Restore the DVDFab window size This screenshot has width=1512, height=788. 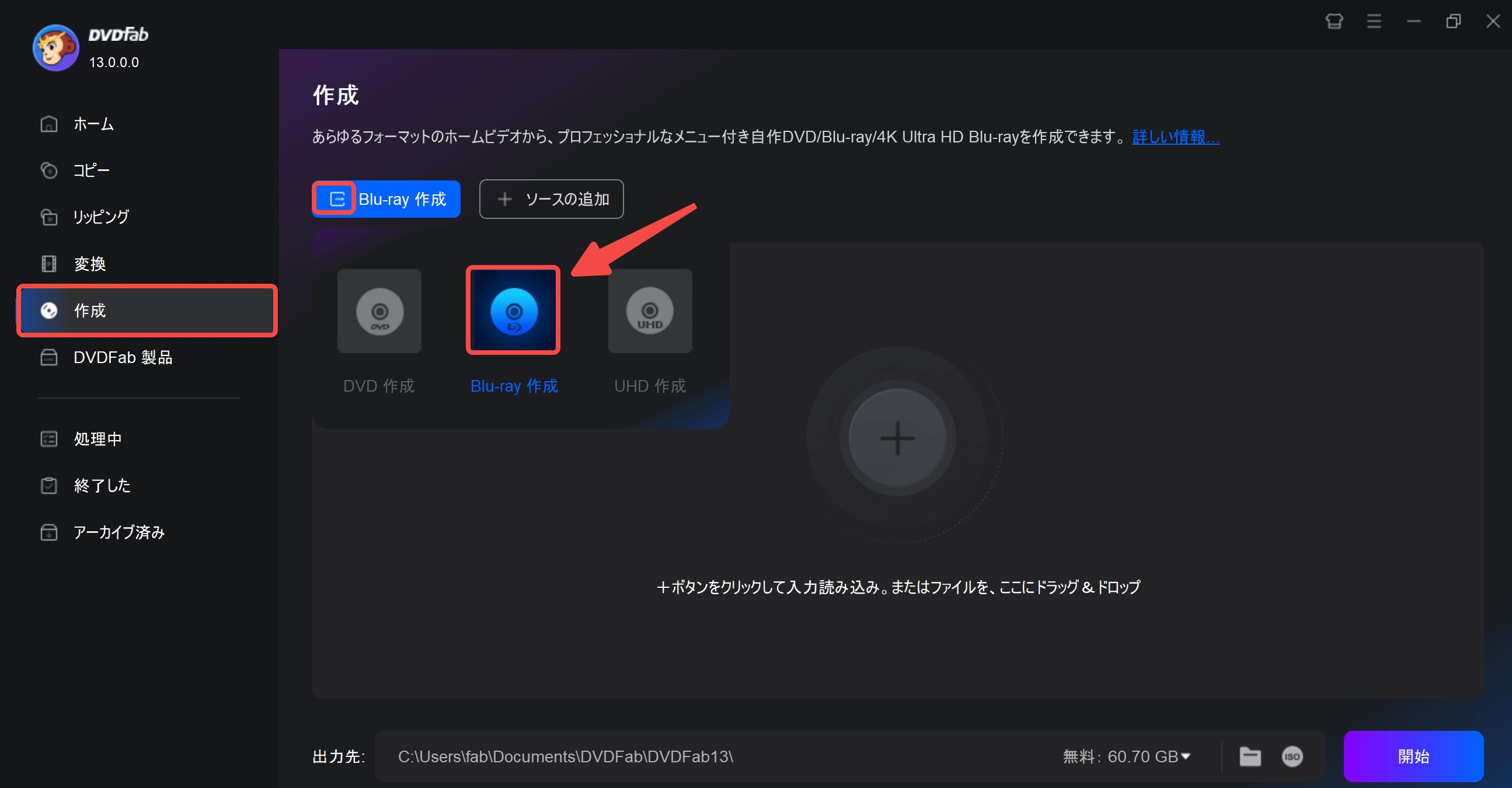tap(1453, 22)
